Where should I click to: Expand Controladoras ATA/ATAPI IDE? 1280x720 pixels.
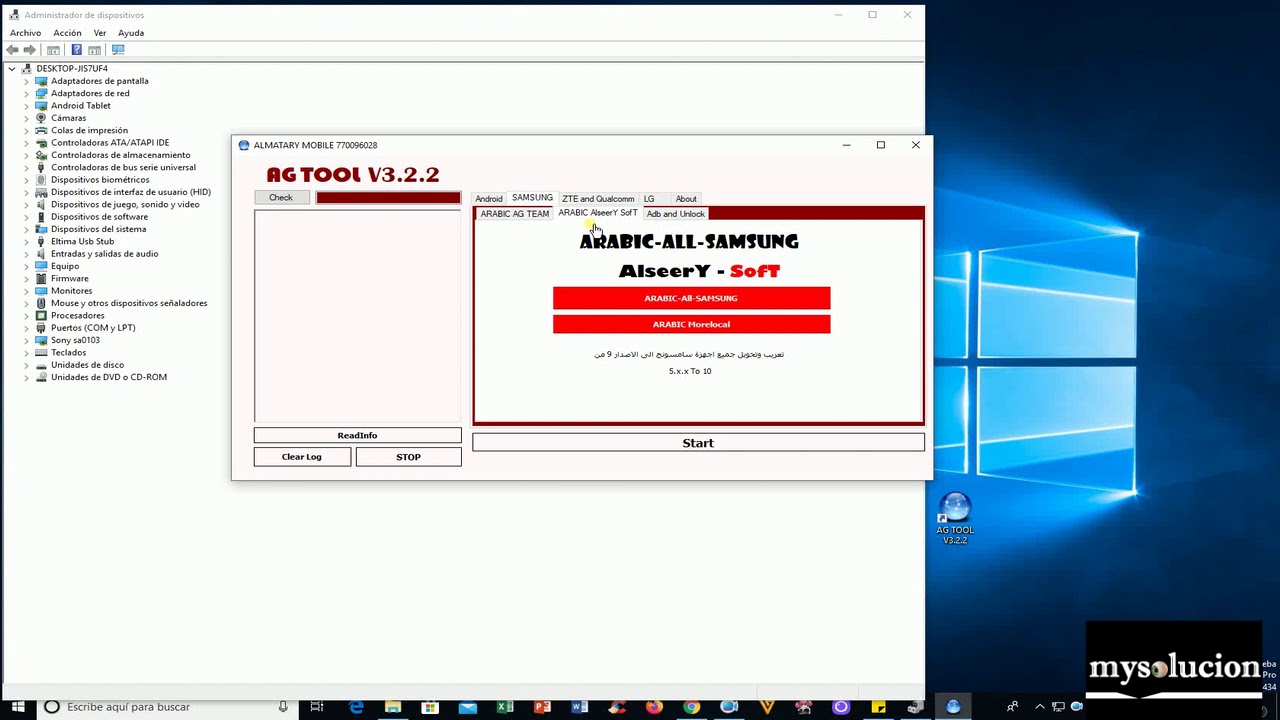coord(26,143)
